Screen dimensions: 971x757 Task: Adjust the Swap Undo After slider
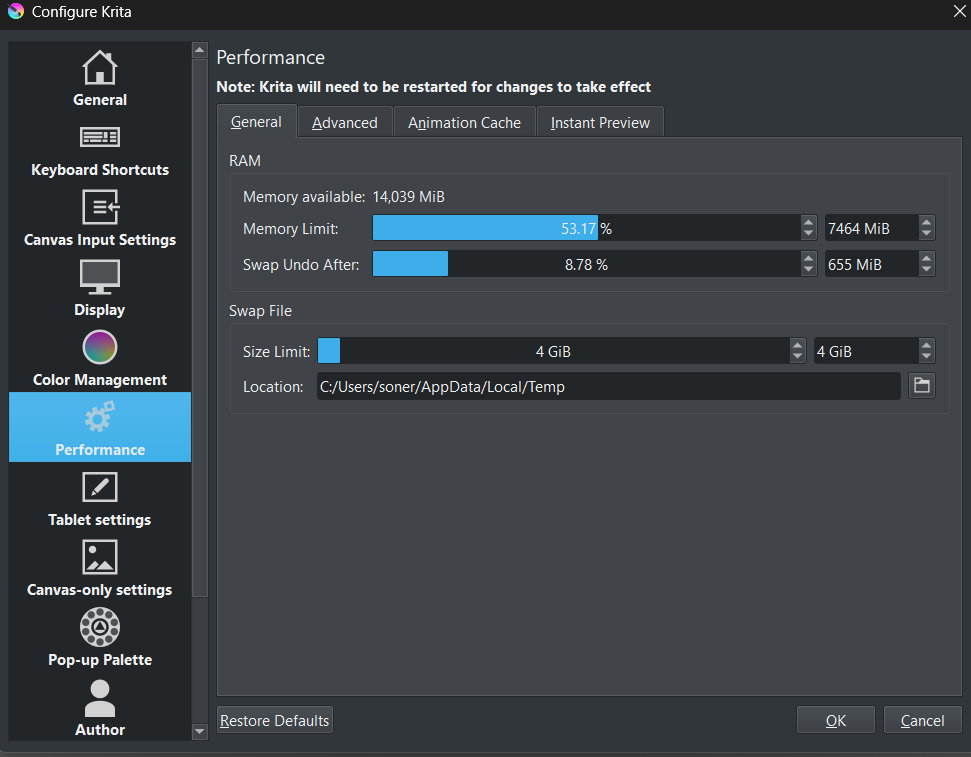586,264
